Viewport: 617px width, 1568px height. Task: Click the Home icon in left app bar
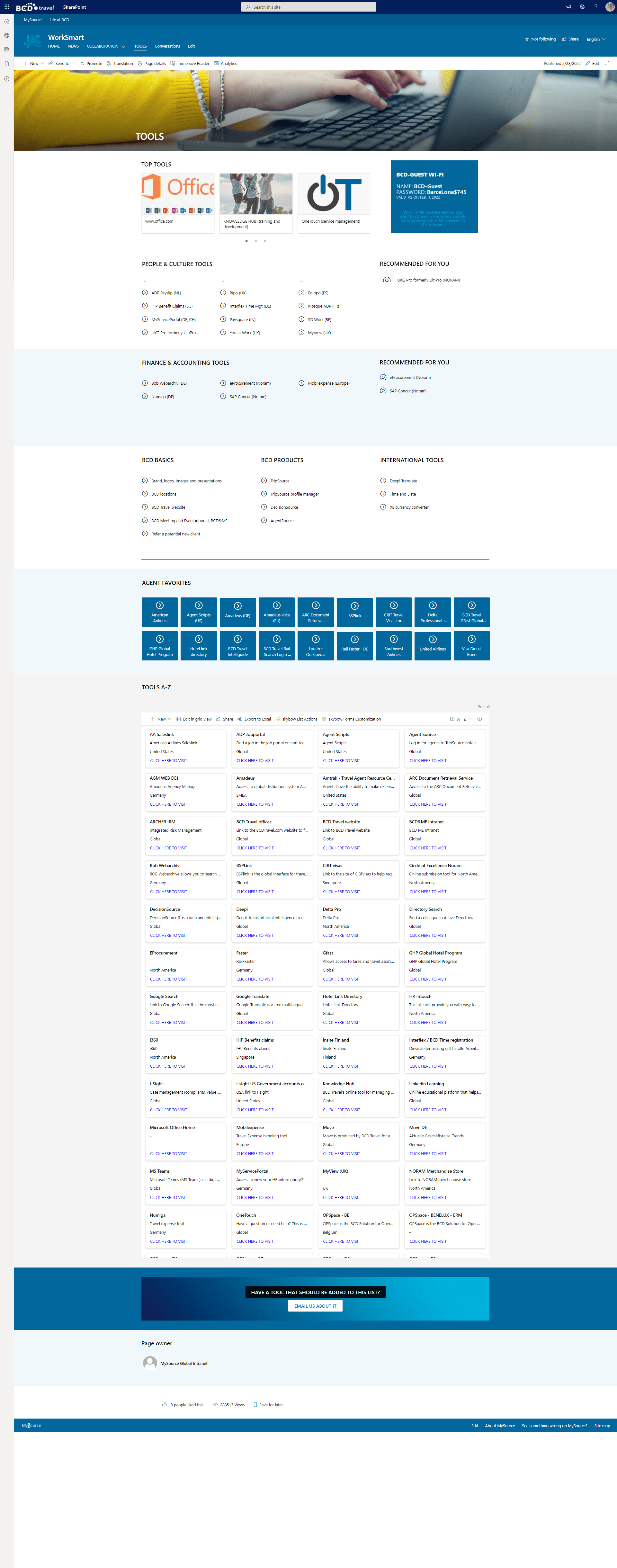[7, 21]
